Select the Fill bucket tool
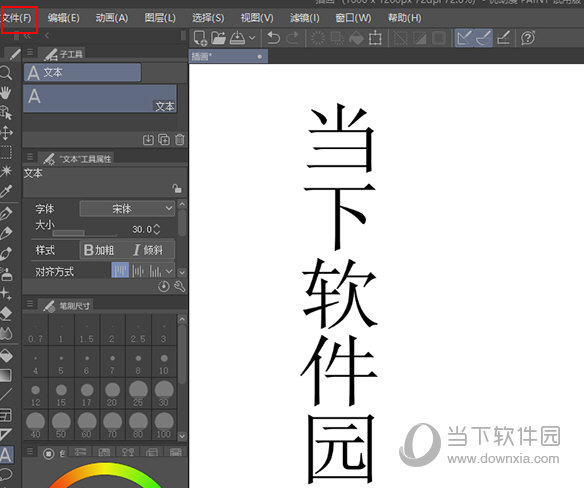Image resolution: width=584 pixels, height=488 pixels. pyautogui.click(x=6, y=356)
